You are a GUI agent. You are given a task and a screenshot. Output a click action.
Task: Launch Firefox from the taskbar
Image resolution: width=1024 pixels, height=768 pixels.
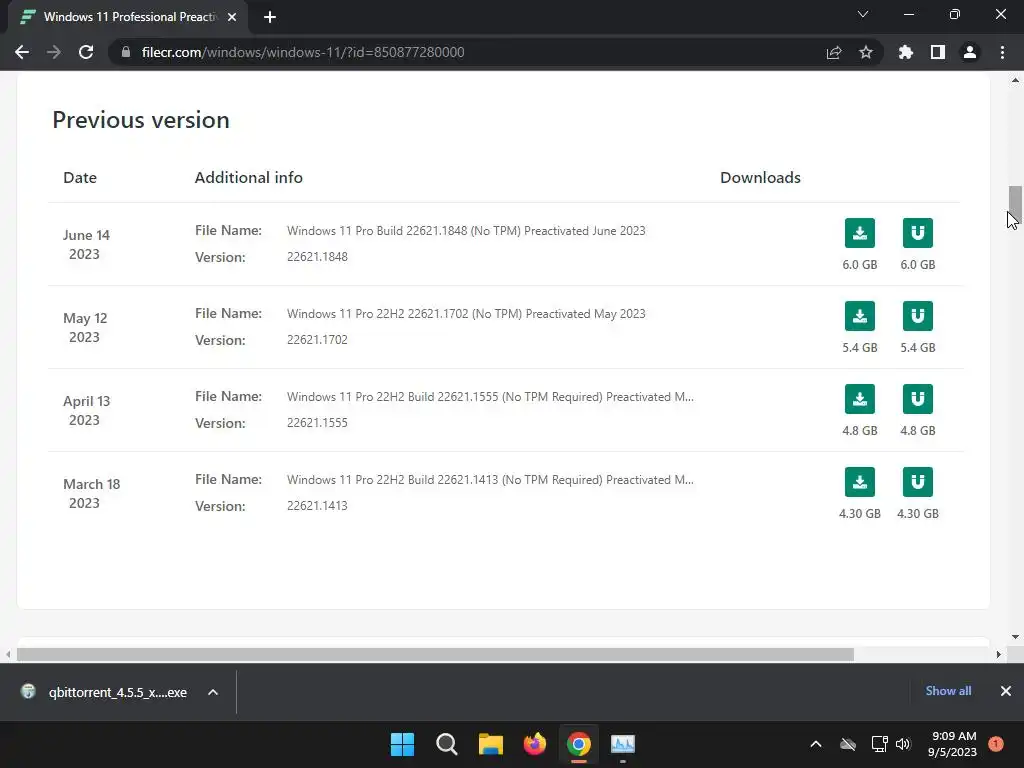click(535, 744)
